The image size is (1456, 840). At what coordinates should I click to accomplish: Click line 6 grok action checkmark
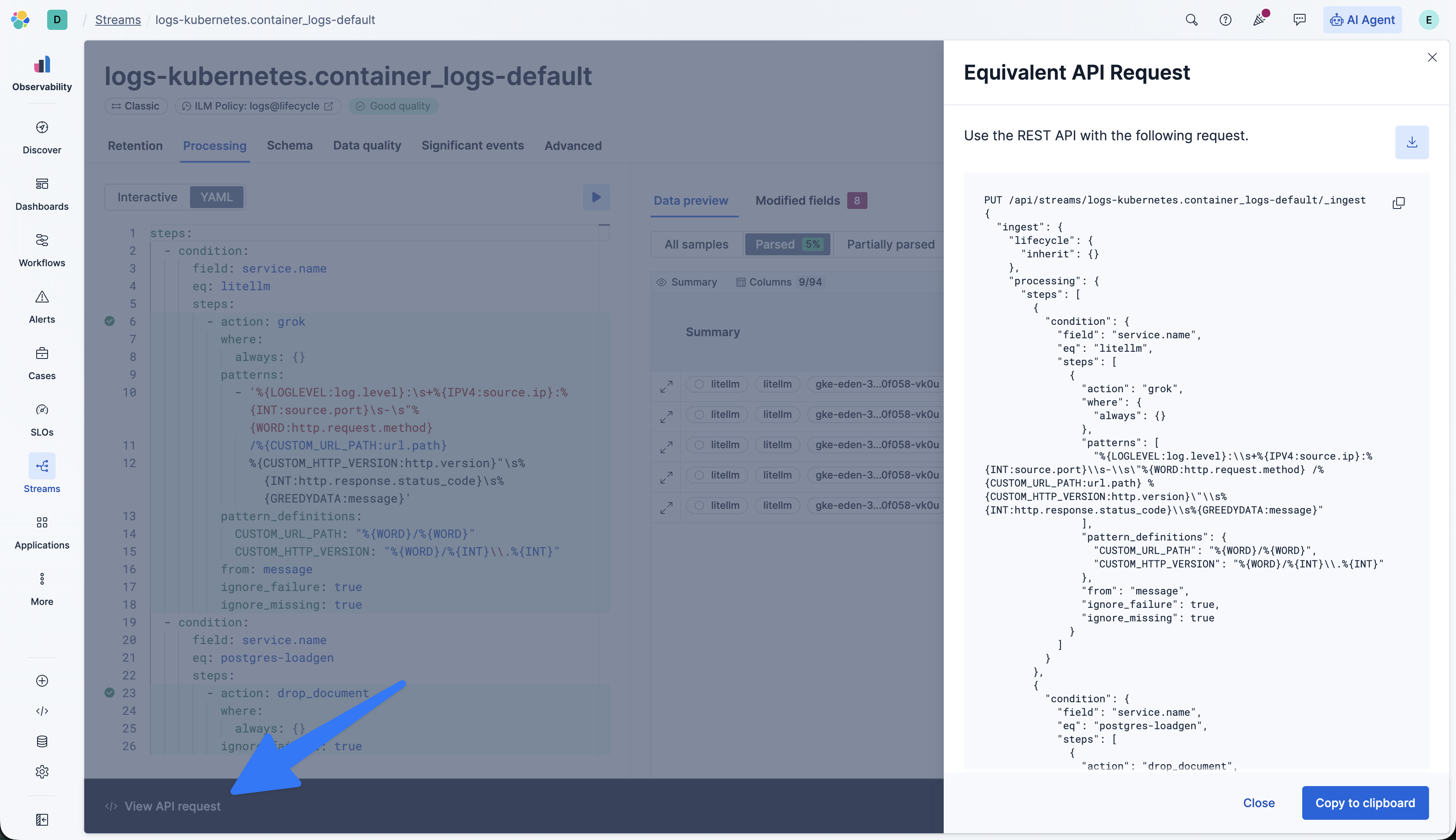click(109, 321)
